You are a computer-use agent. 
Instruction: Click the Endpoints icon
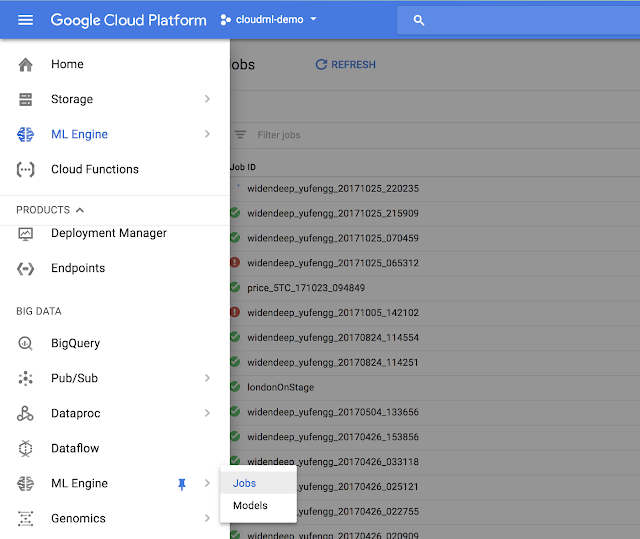click(25, 268)
